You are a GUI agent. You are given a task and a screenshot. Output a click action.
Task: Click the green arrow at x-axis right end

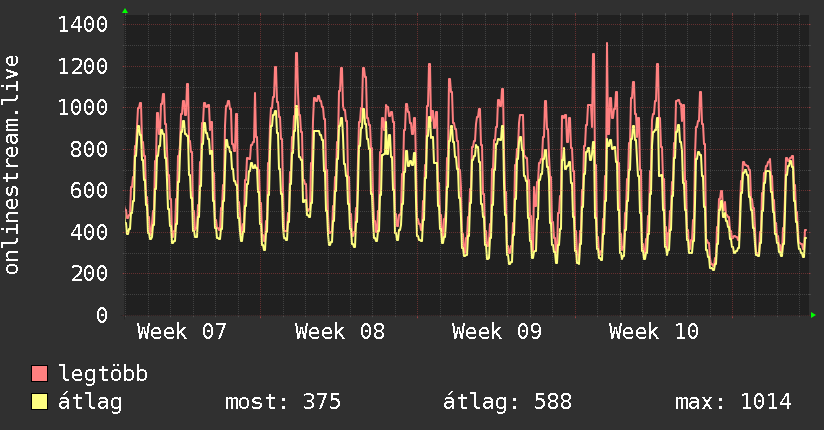tap(814, 315)
